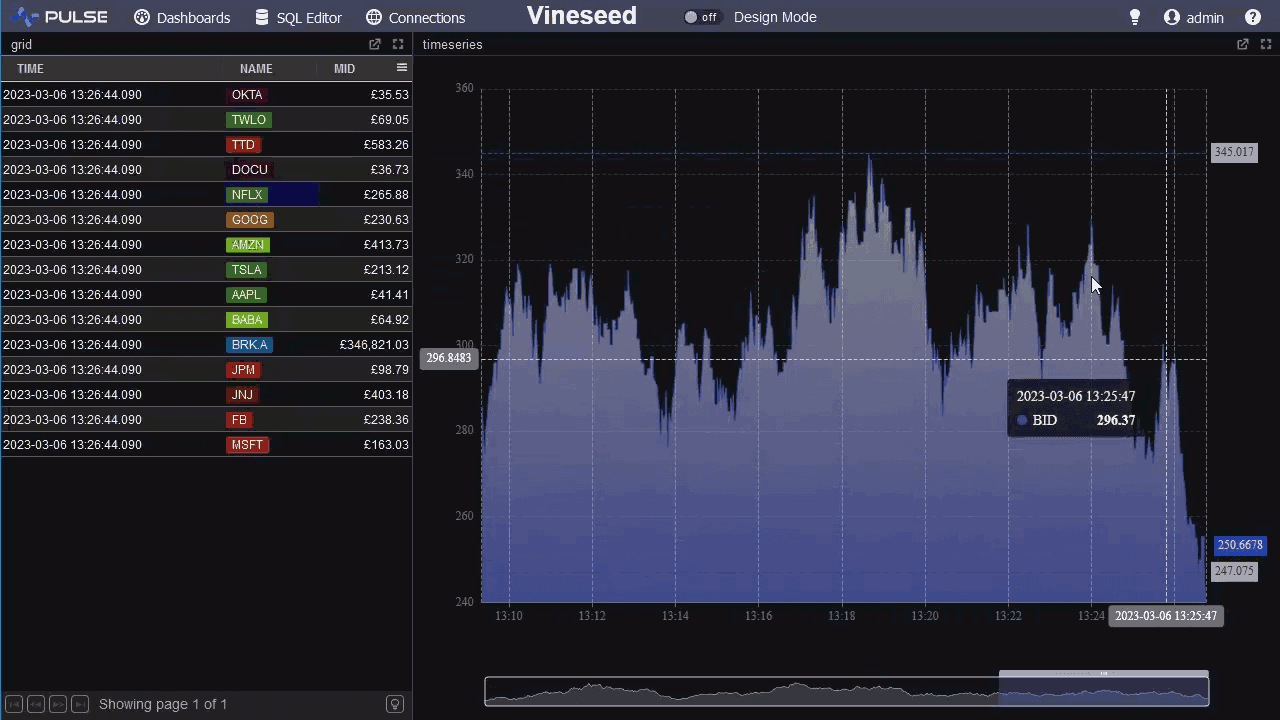Click the TSLA name tag
The width and height of the screenshot is (1280, 720).
(x=246, y=270)
